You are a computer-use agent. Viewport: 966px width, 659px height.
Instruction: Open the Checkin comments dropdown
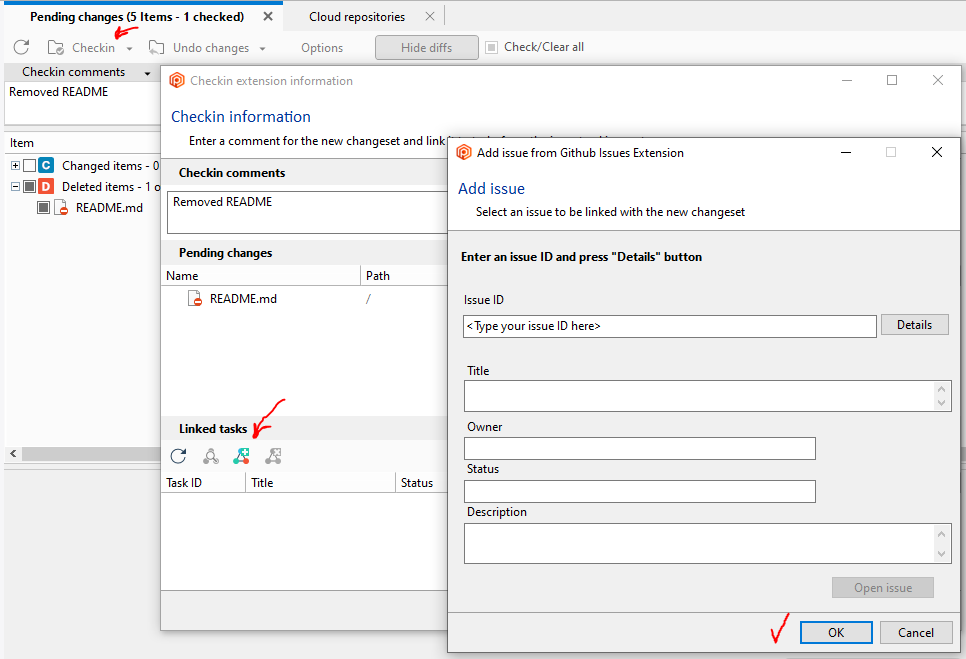[x=147, y=73]
